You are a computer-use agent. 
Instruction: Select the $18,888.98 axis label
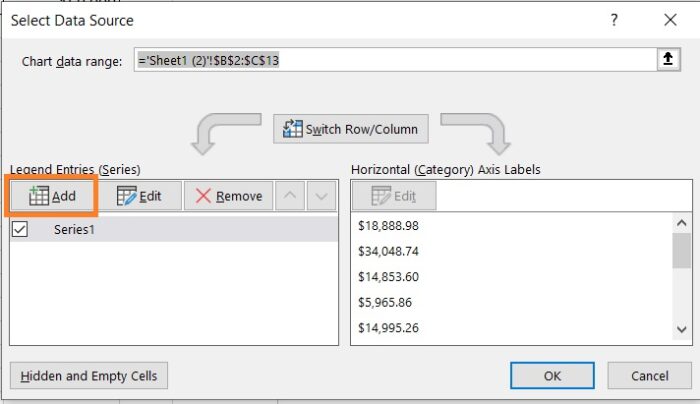click(x=389, y=226)
